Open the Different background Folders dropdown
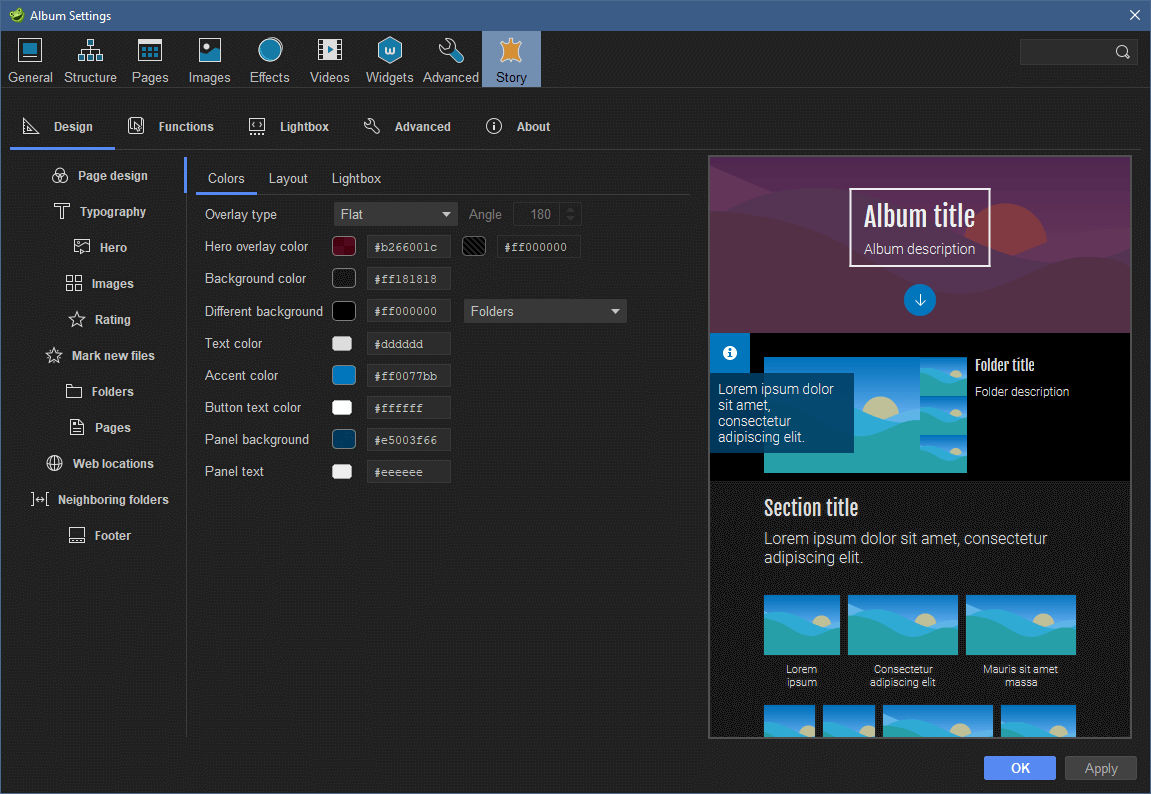Screen dimensions: 1151x794 (545, 311)
